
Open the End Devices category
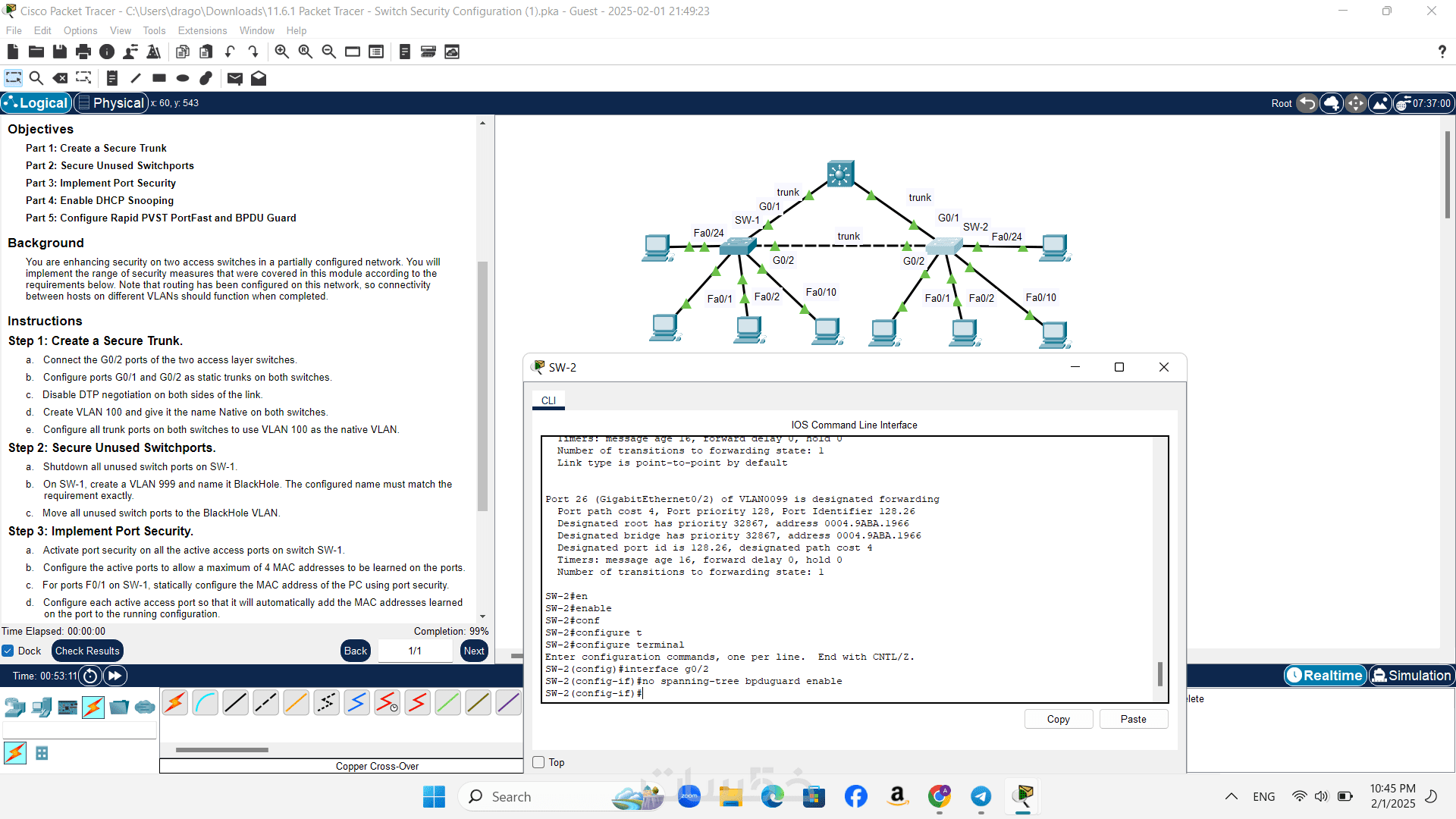[x=41, y=708]
